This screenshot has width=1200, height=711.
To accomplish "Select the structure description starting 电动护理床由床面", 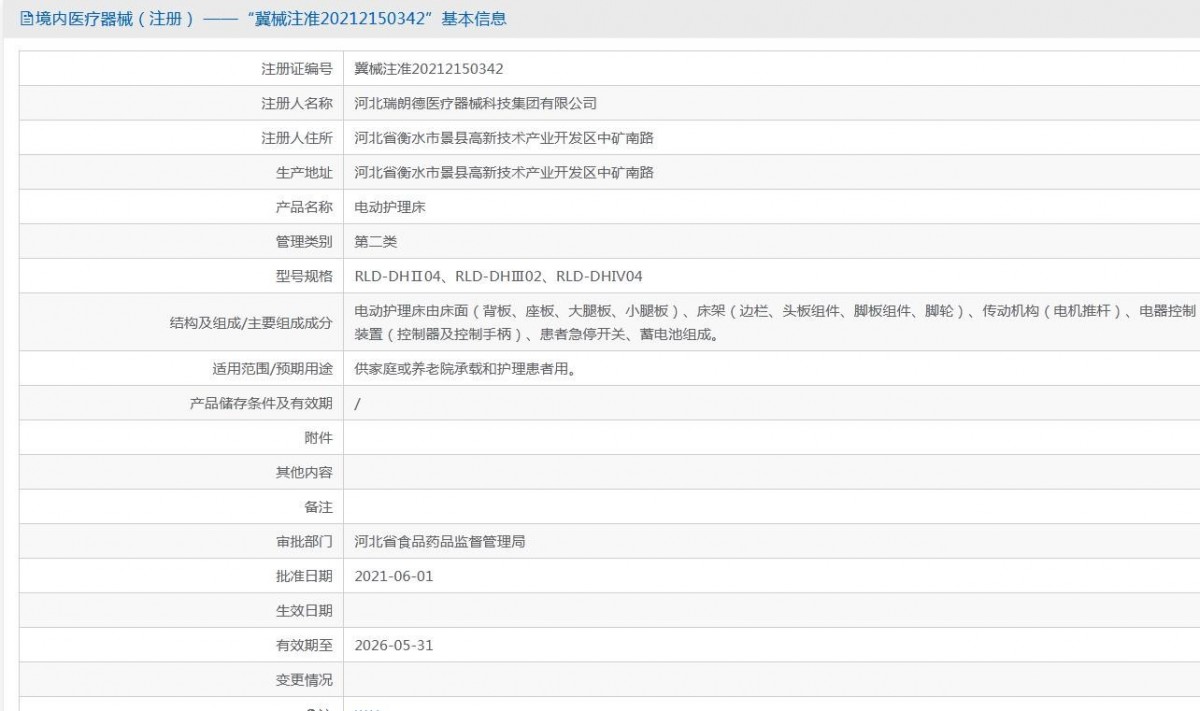I will tap(776, 322).
